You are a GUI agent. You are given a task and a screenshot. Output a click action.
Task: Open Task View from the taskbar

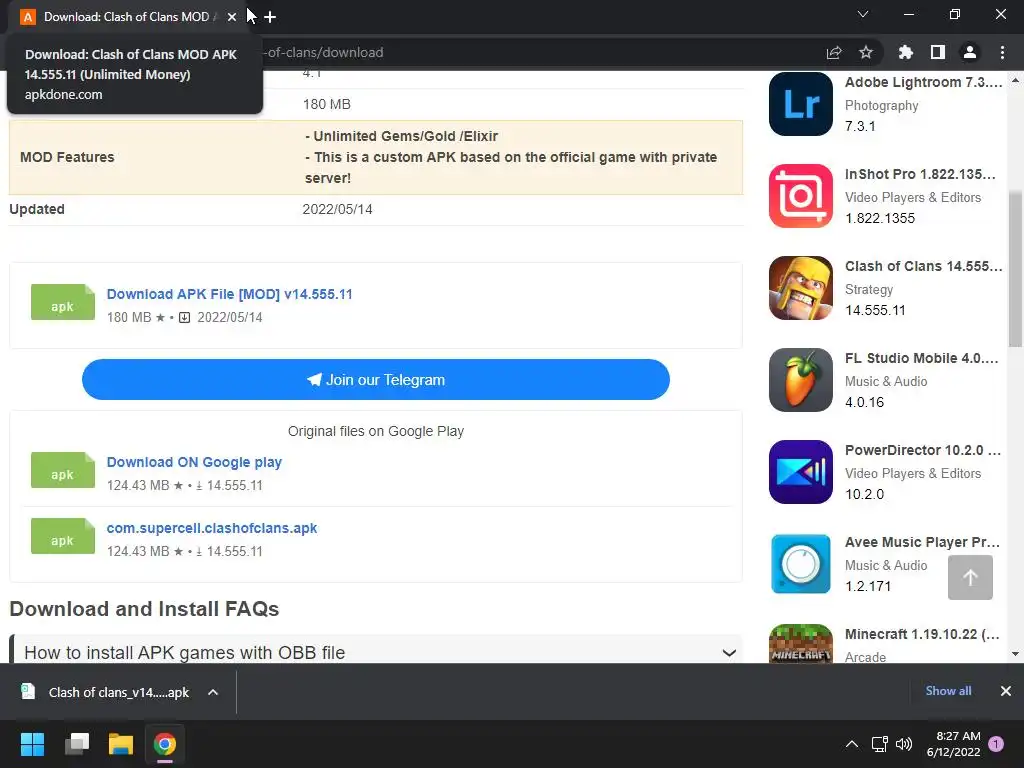tap(77, 744)
